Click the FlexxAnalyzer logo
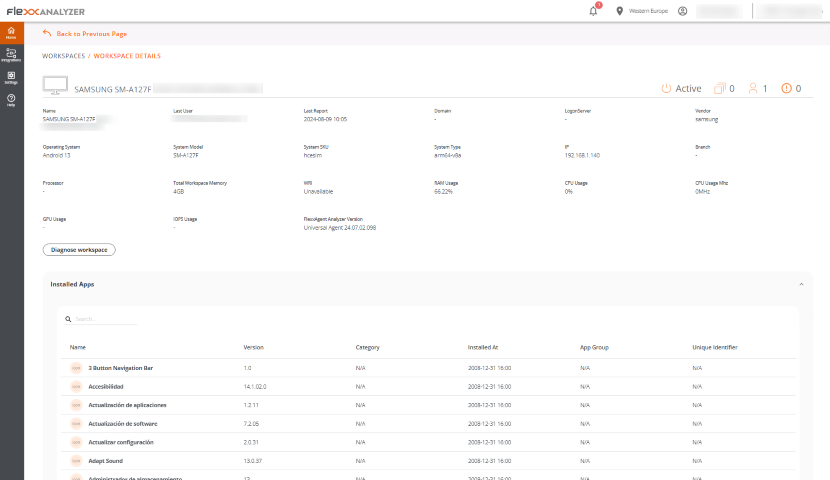Viewport: 830px width, 480px height. point(46,11)
